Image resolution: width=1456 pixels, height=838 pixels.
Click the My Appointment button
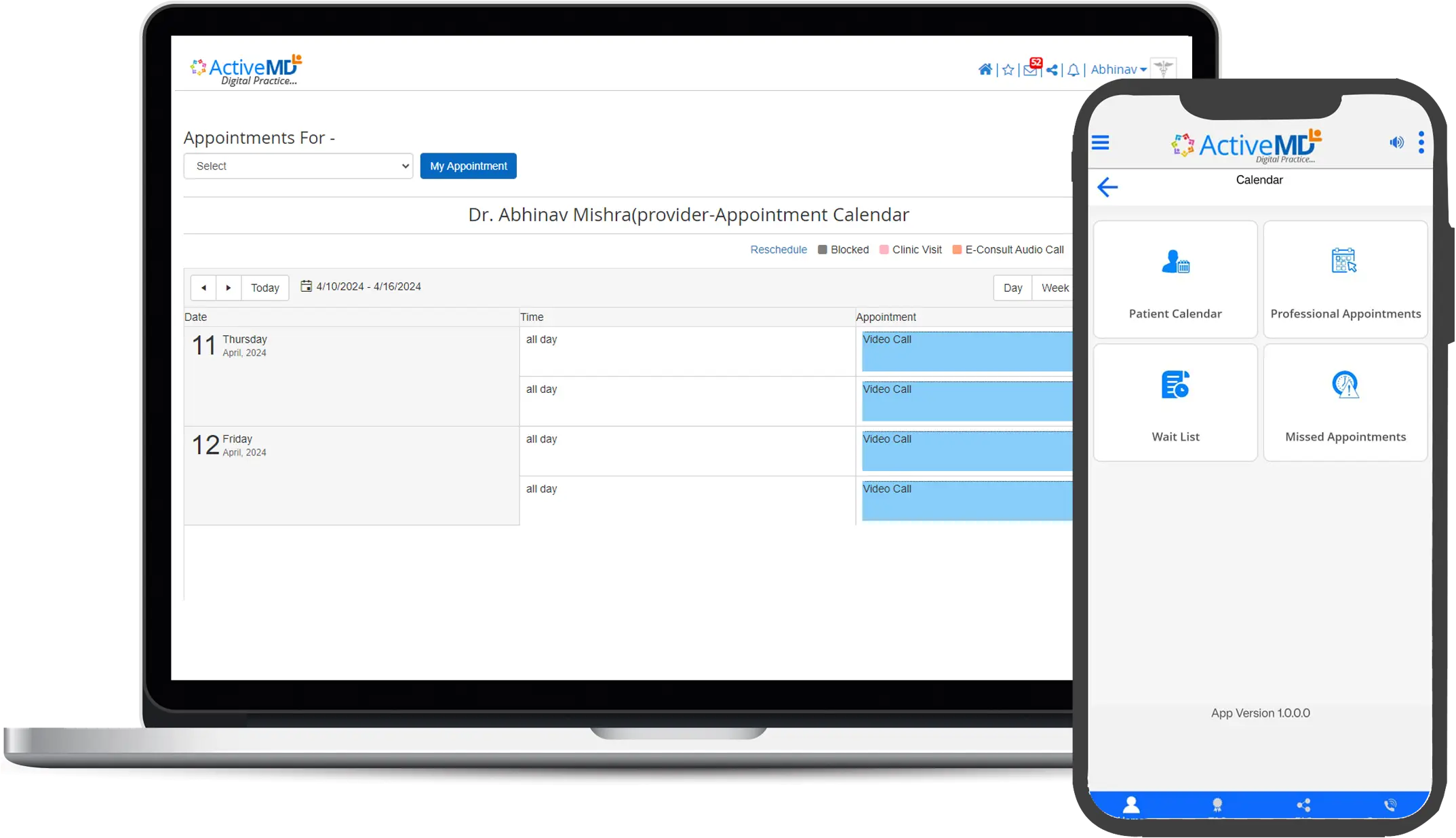point(469,166)
